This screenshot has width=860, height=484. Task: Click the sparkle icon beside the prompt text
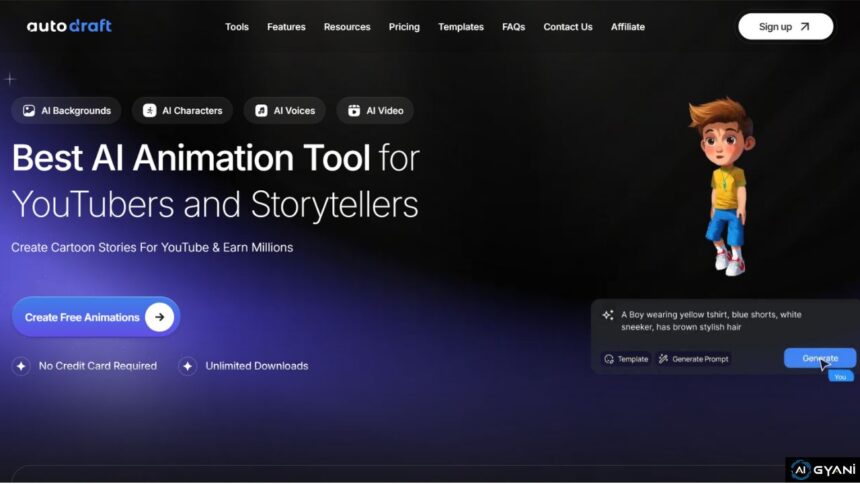click(x=607, y=315)
